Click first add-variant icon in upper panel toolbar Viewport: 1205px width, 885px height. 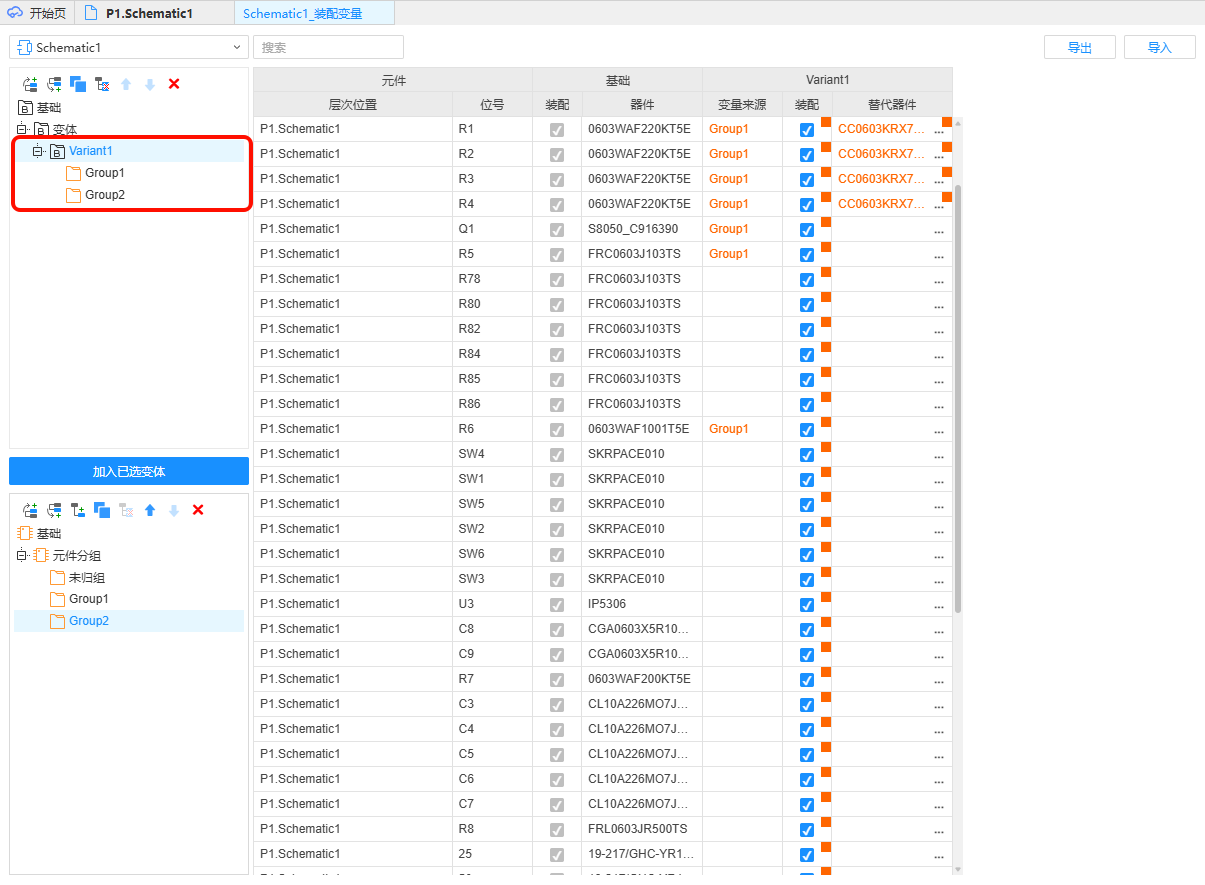point(30,84)
